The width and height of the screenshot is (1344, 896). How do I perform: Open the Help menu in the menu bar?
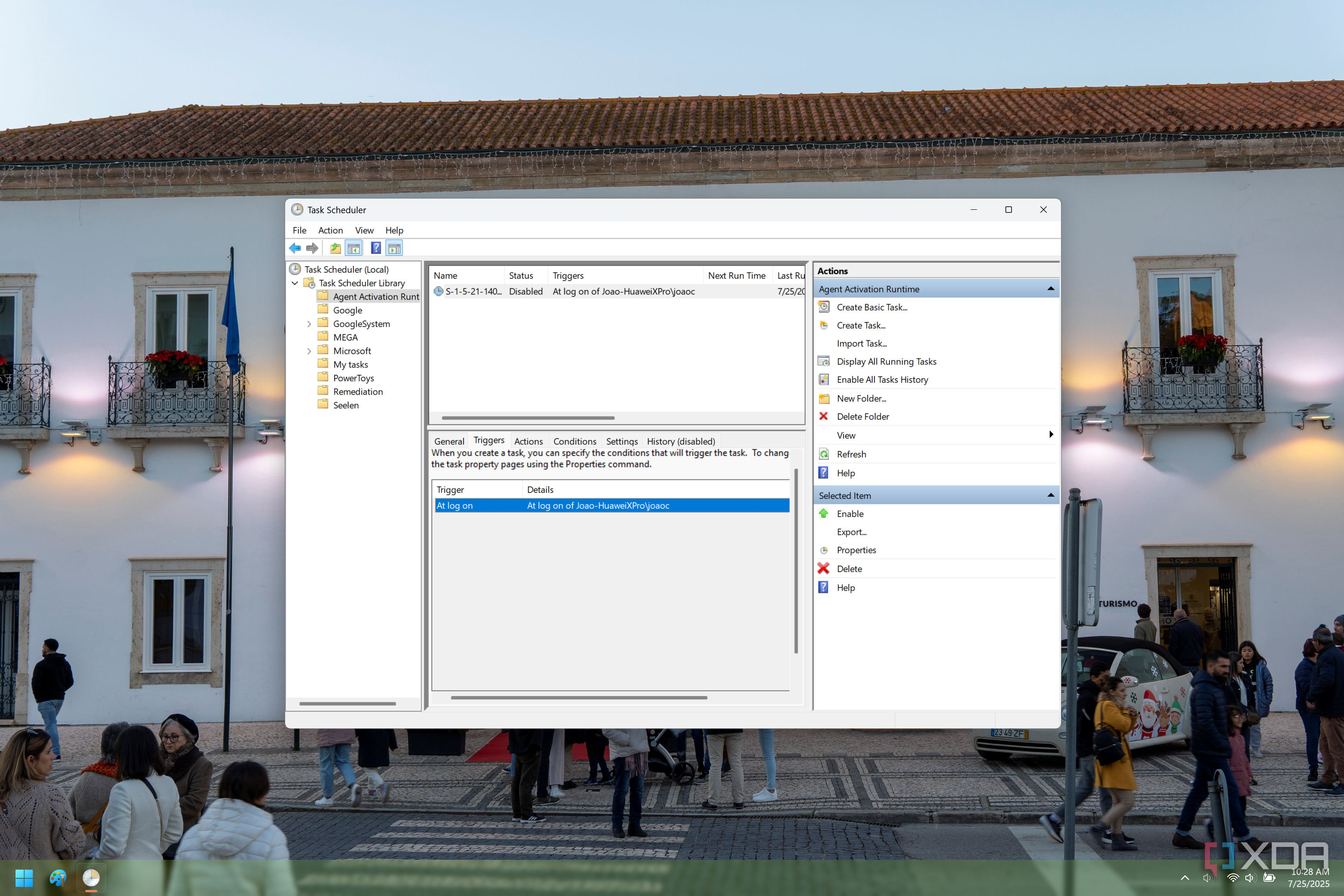[394, 230]
